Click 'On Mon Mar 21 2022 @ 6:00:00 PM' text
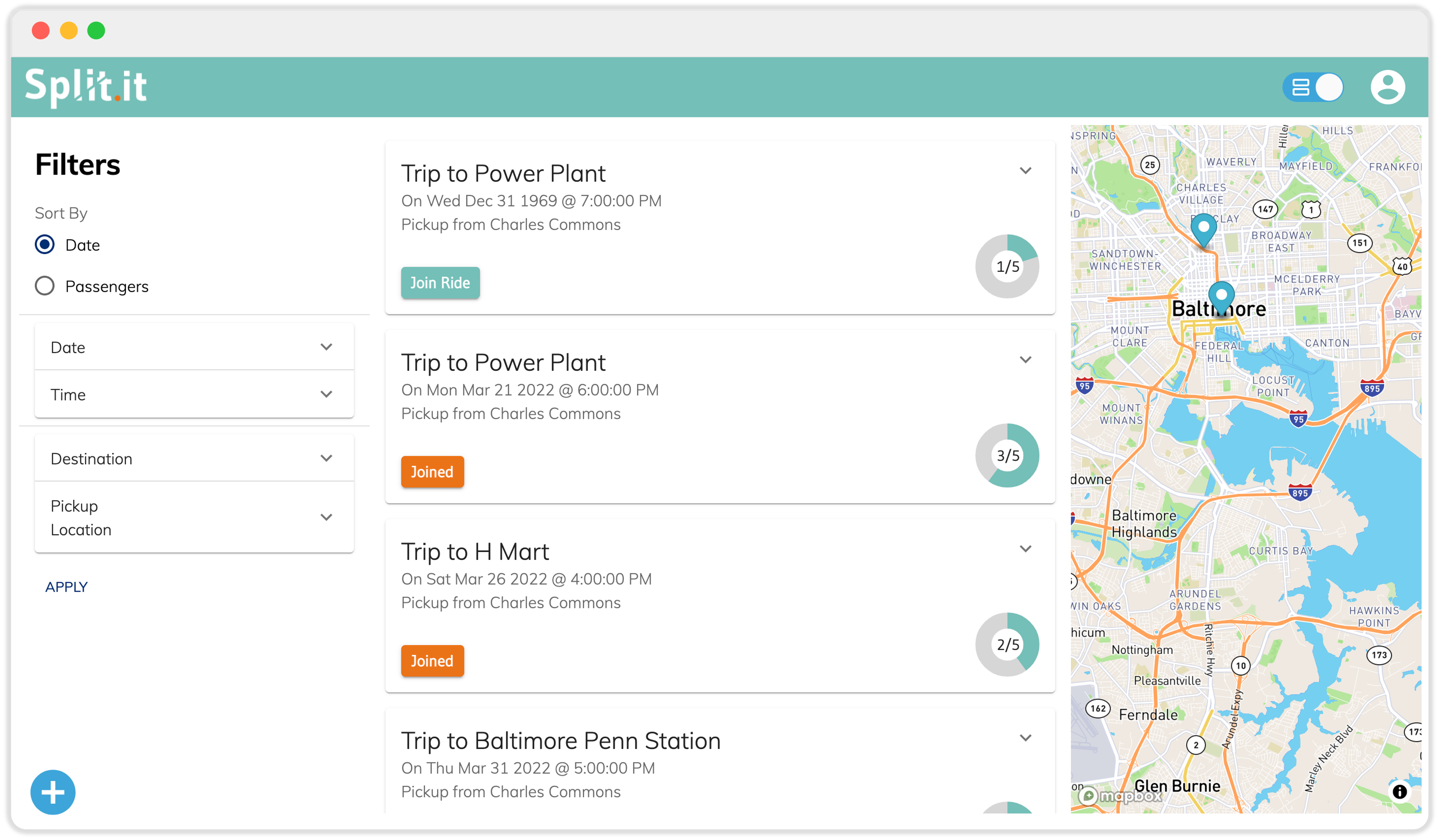The image size is (1438, 840). 529,390
